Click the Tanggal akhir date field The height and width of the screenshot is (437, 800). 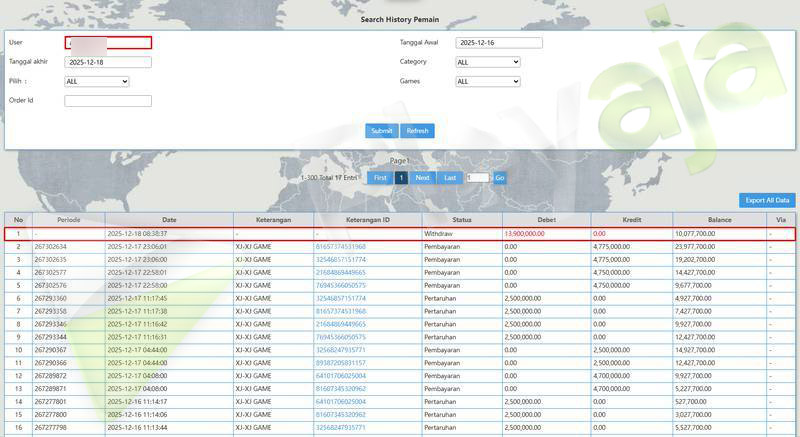107,62
